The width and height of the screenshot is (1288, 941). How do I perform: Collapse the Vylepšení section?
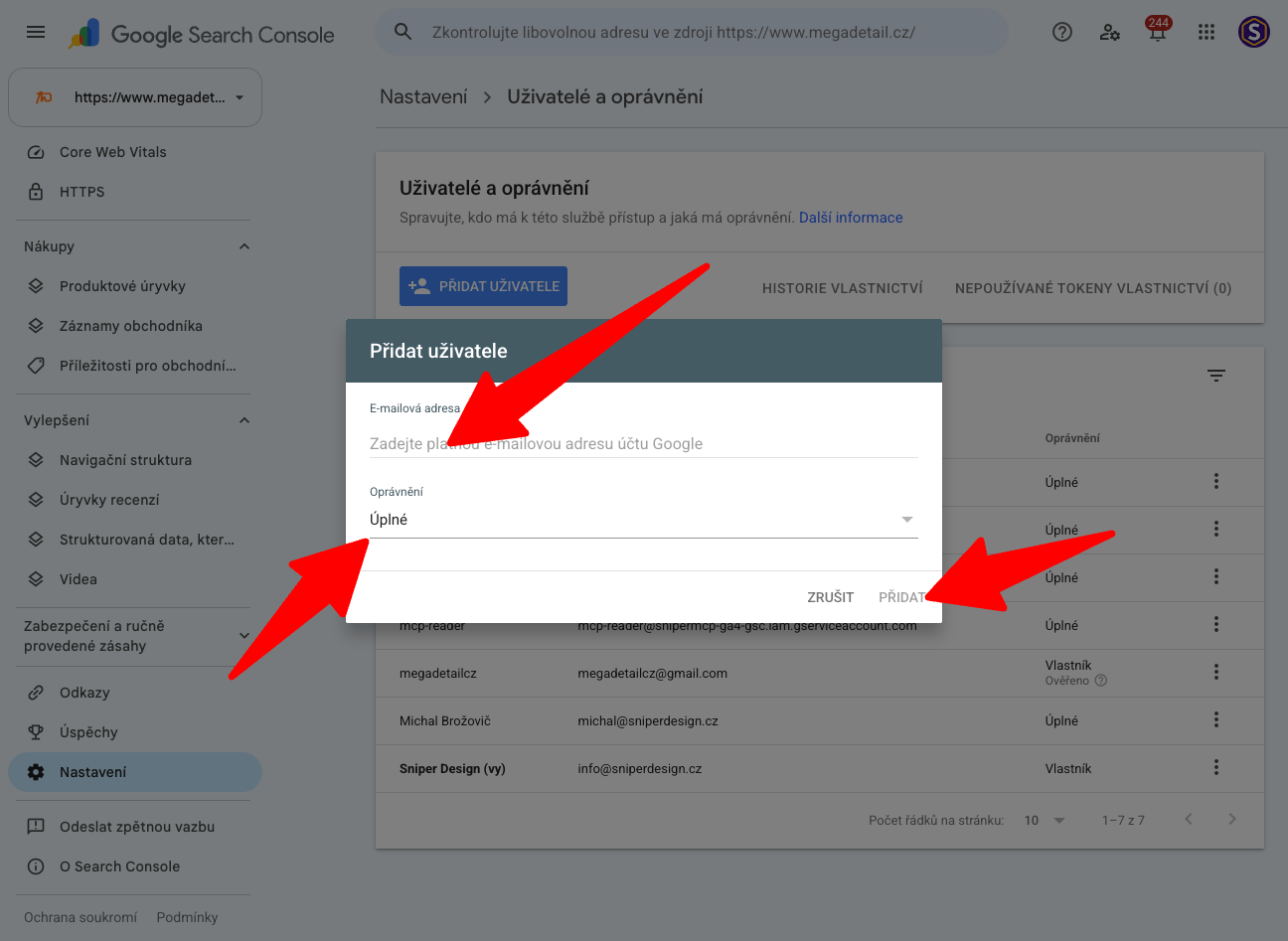coord(244,420)
